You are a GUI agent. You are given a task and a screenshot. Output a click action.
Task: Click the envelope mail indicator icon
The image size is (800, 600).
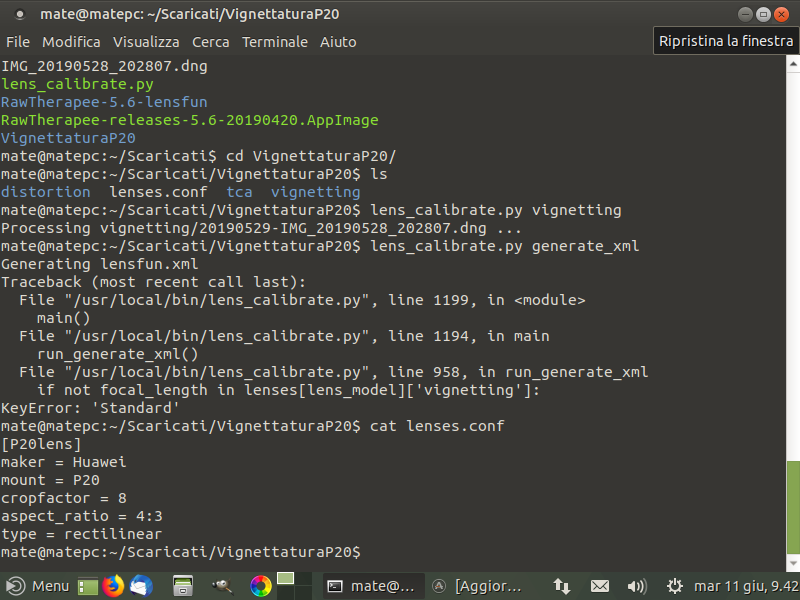click(x=600, y=586)
